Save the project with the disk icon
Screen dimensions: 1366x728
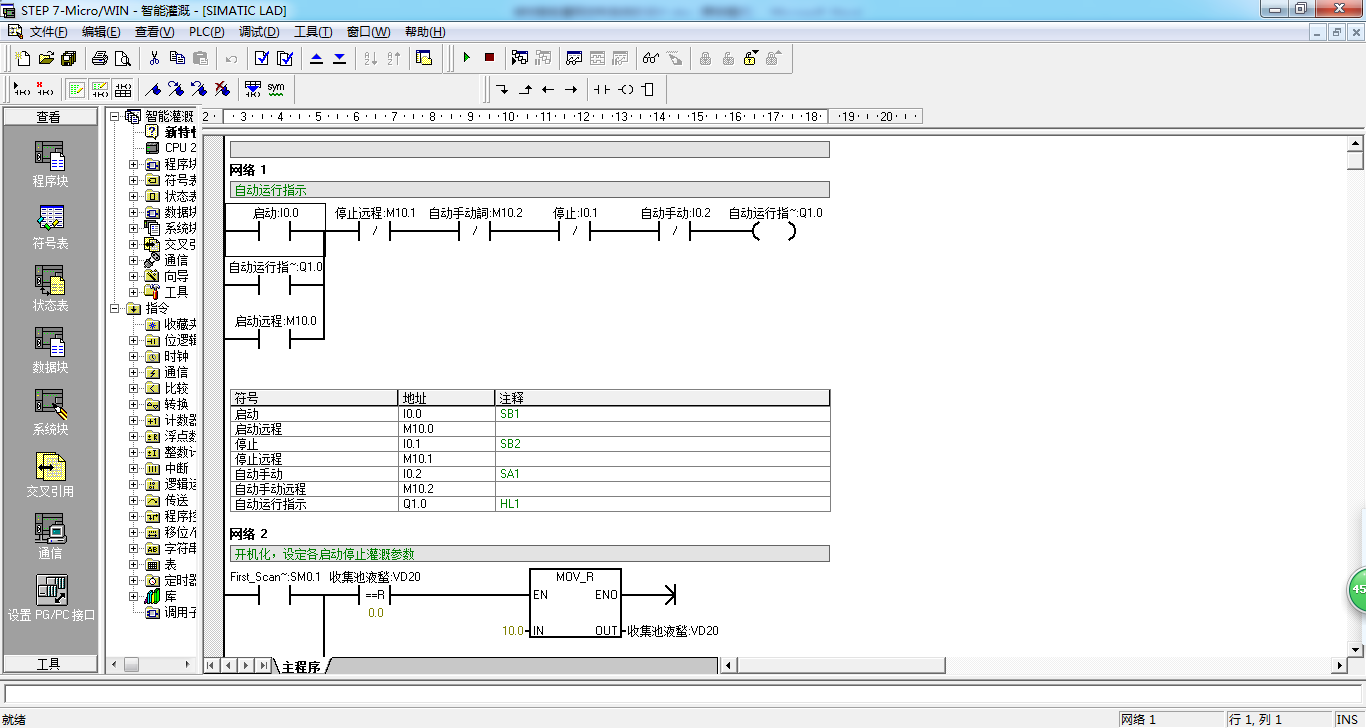coord(68,58)
